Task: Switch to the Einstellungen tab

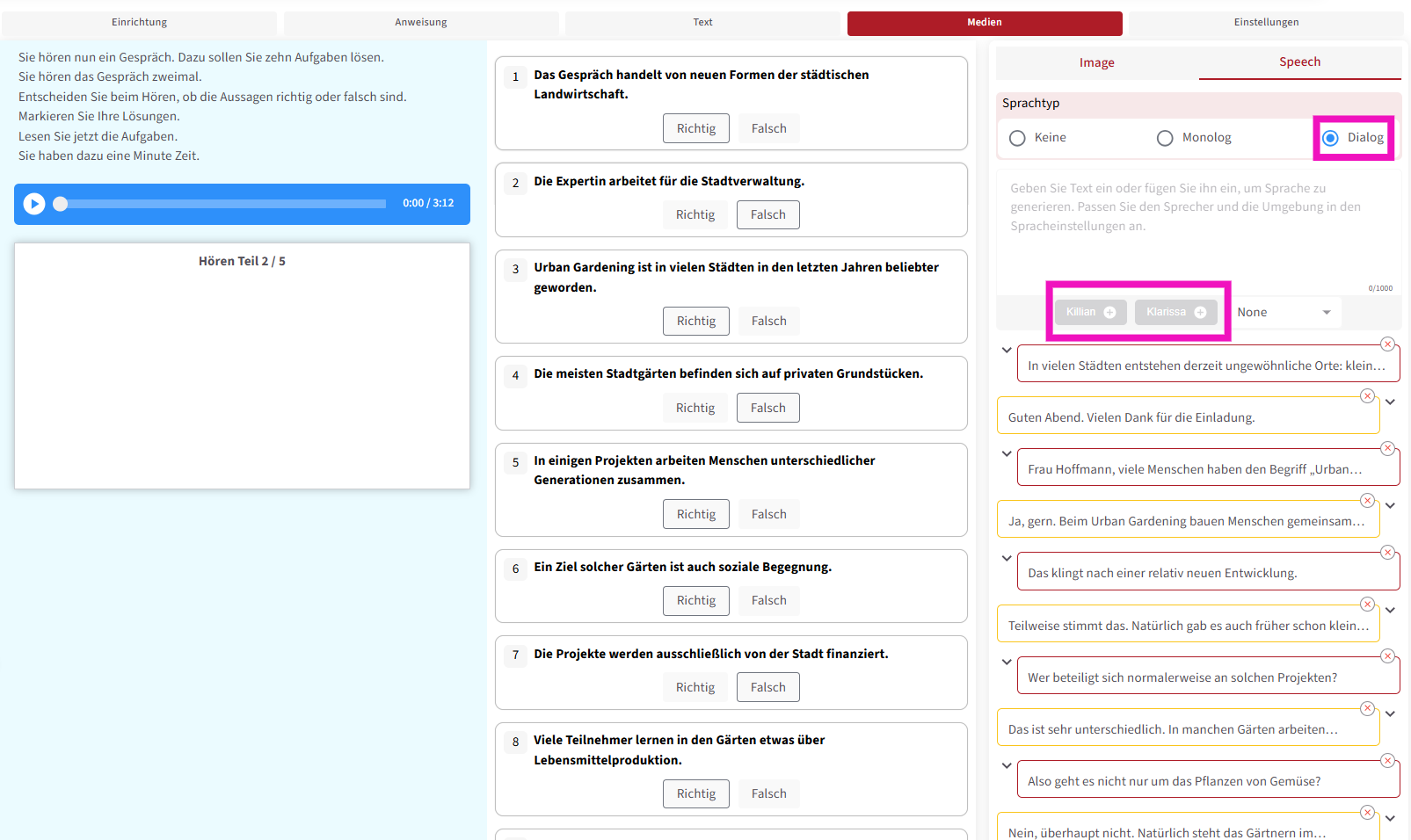Action: pos(1266,23)
